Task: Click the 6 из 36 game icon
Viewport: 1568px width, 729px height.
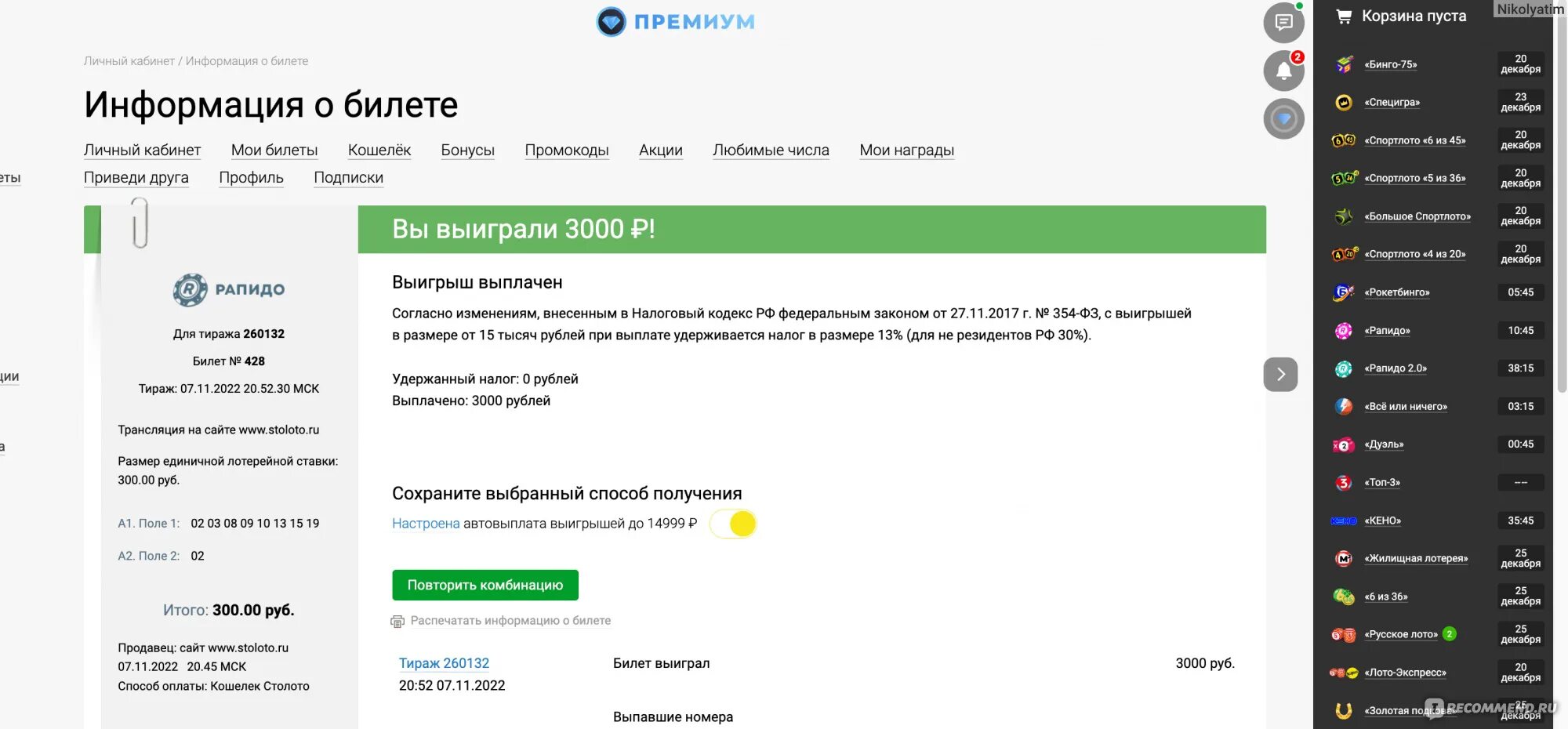Action: [1344, 597]
